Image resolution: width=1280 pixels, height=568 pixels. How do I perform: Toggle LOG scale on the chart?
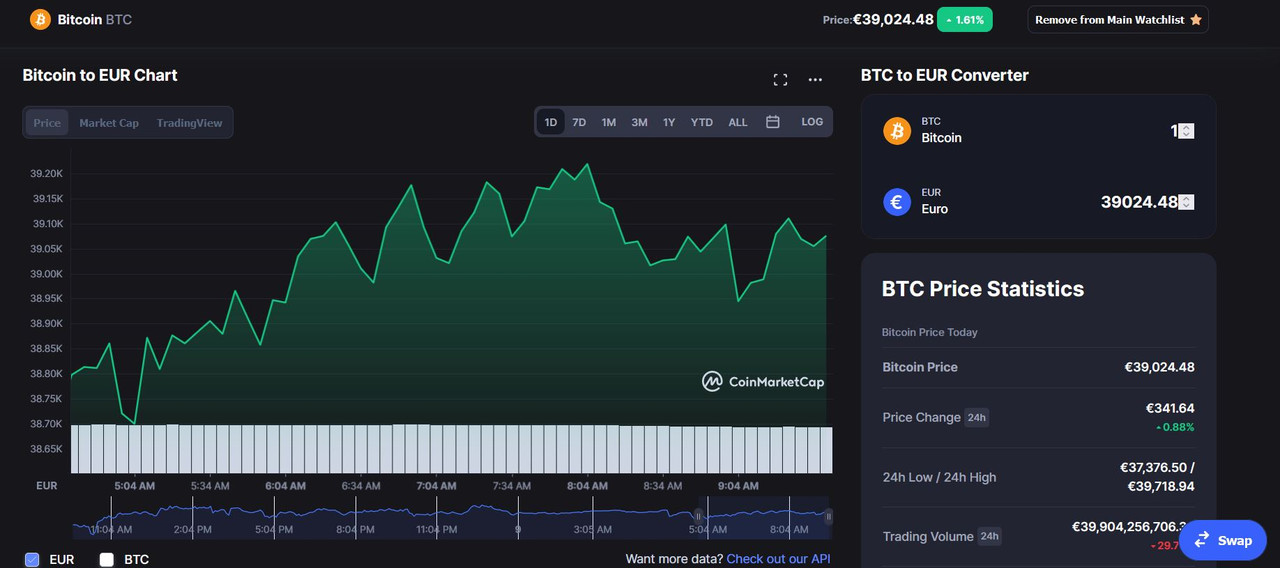(x=812, y=122)
